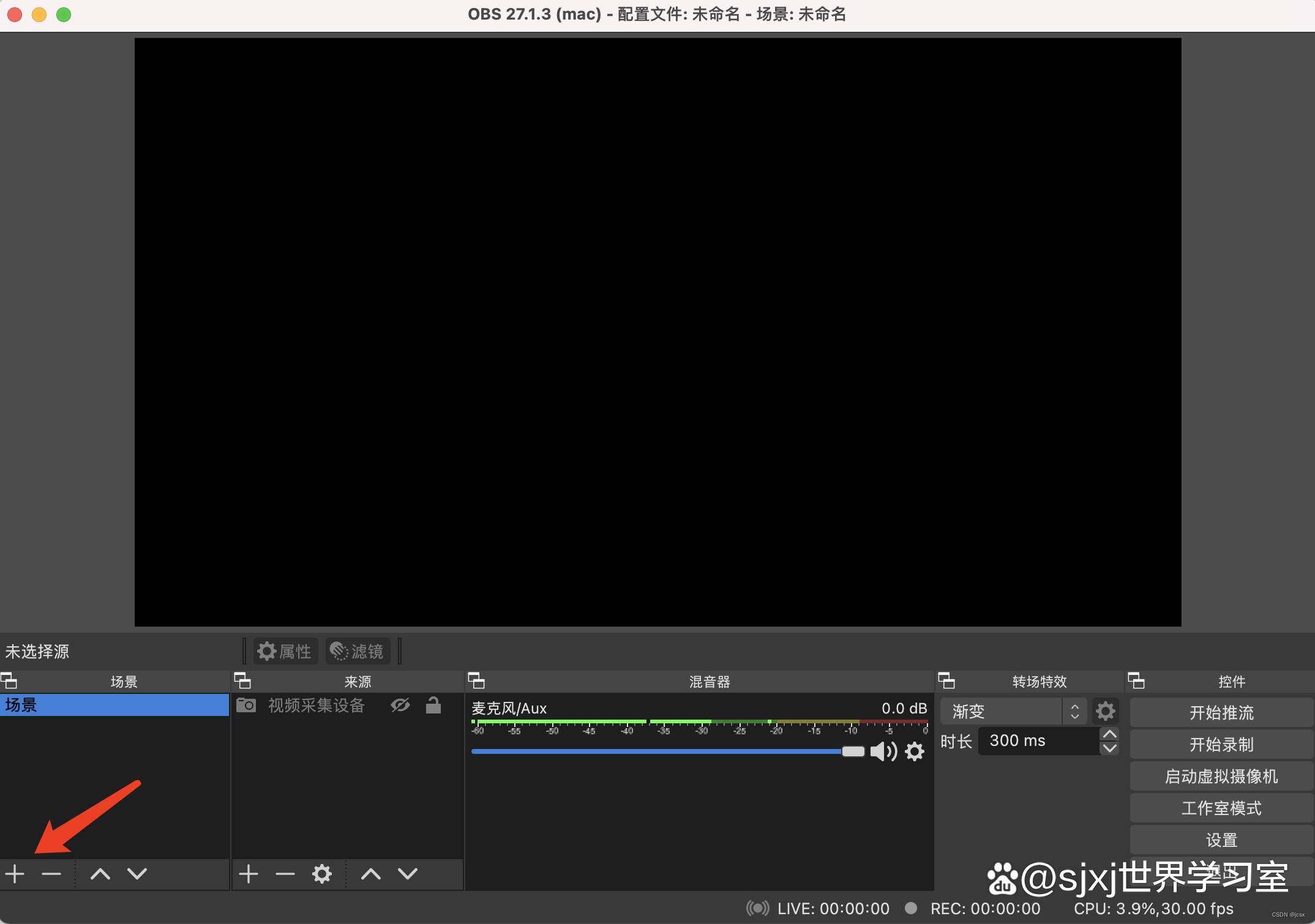Open source properties gear in sources toolbar
The height and width of the screenshot is (924, 1315).
(322, 874)
